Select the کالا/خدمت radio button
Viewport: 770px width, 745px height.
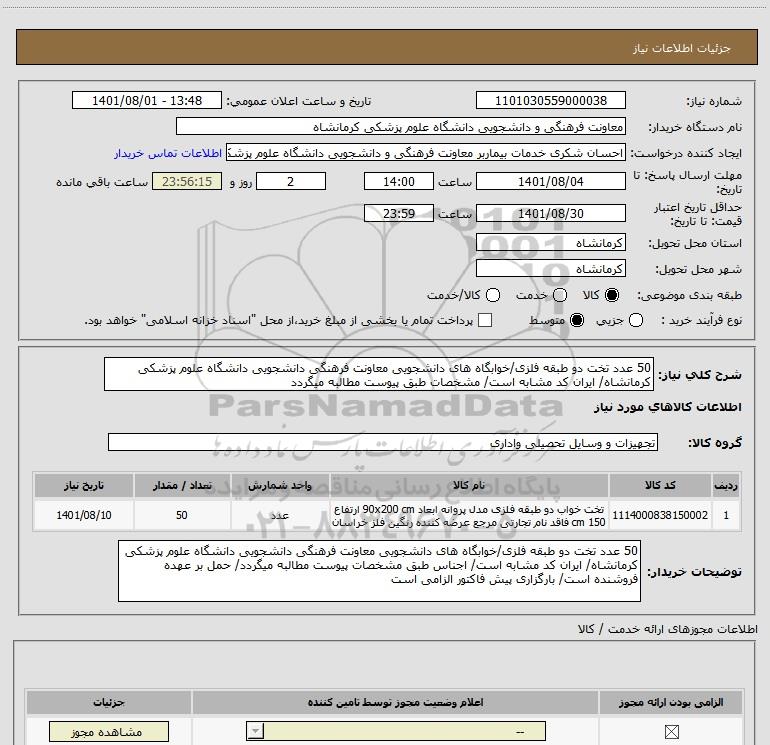coord(493,295)
